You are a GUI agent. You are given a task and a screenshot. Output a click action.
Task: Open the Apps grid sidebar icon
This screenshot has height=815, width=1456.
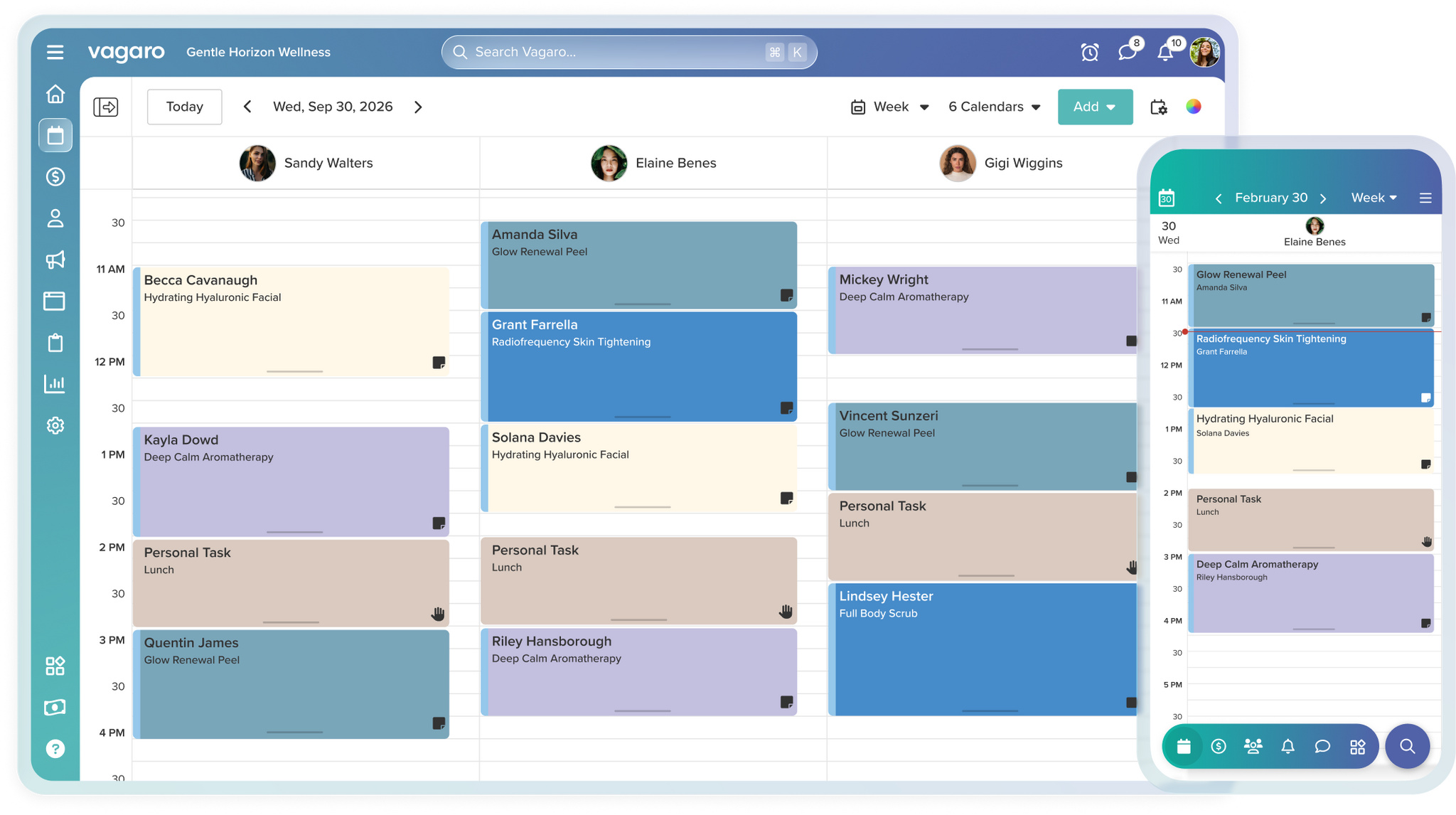point(55,666)
